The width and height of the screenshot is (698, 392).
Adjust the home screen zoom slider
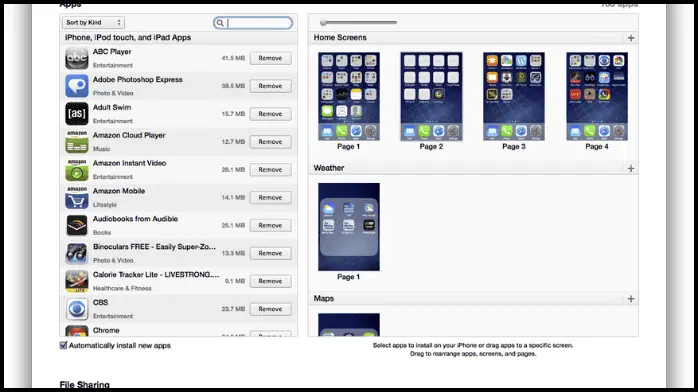(323, 23)
